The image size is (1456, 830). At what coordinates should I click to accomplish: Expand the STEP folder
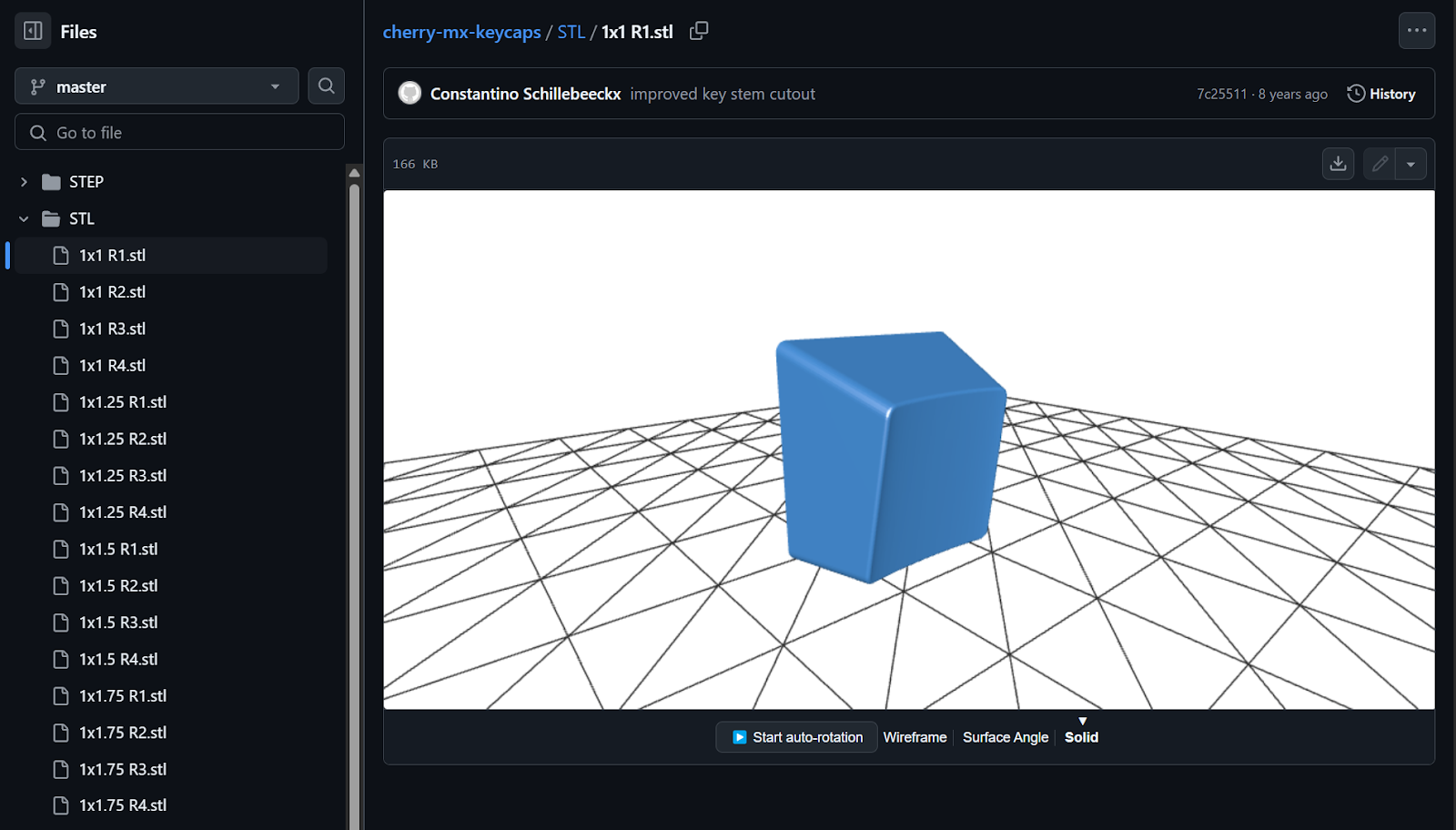(24, 182)
